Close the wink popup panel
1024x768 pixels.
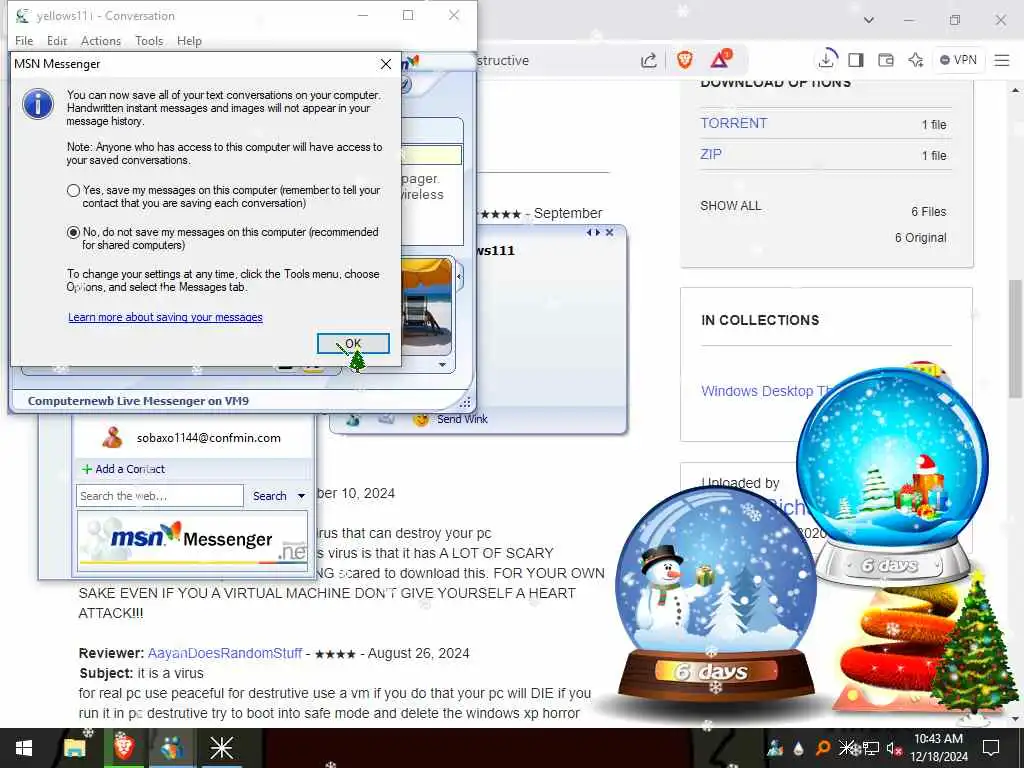click(609, 232)
